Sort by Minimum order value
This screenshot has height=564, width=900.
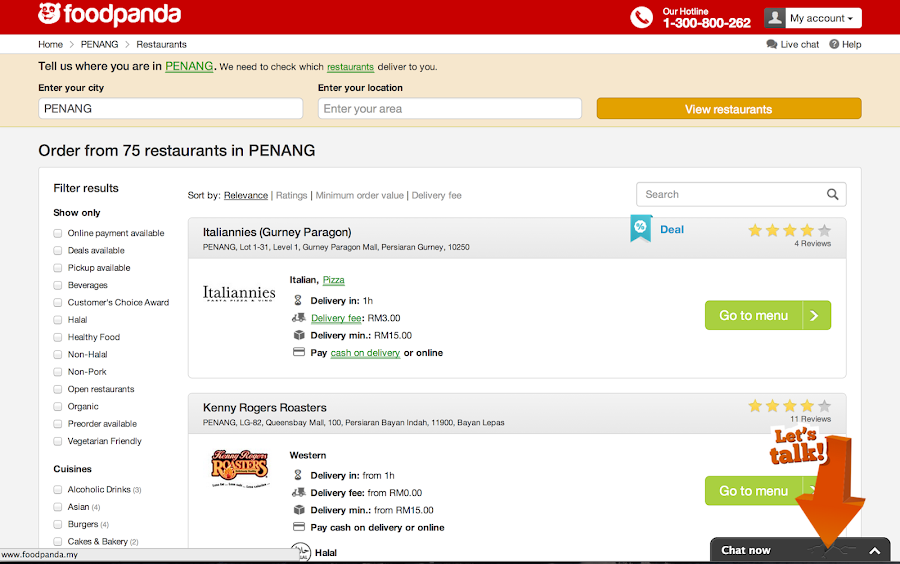click(359, 195)
